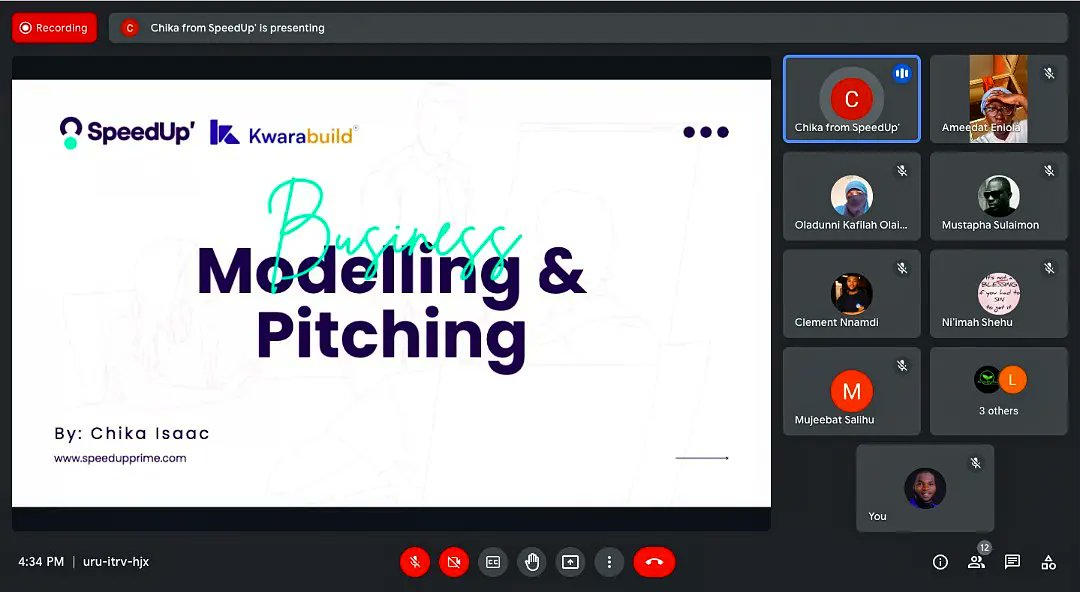
Task: Unmute the microphone
Action: pyautogui.click(x=415, y=562)
